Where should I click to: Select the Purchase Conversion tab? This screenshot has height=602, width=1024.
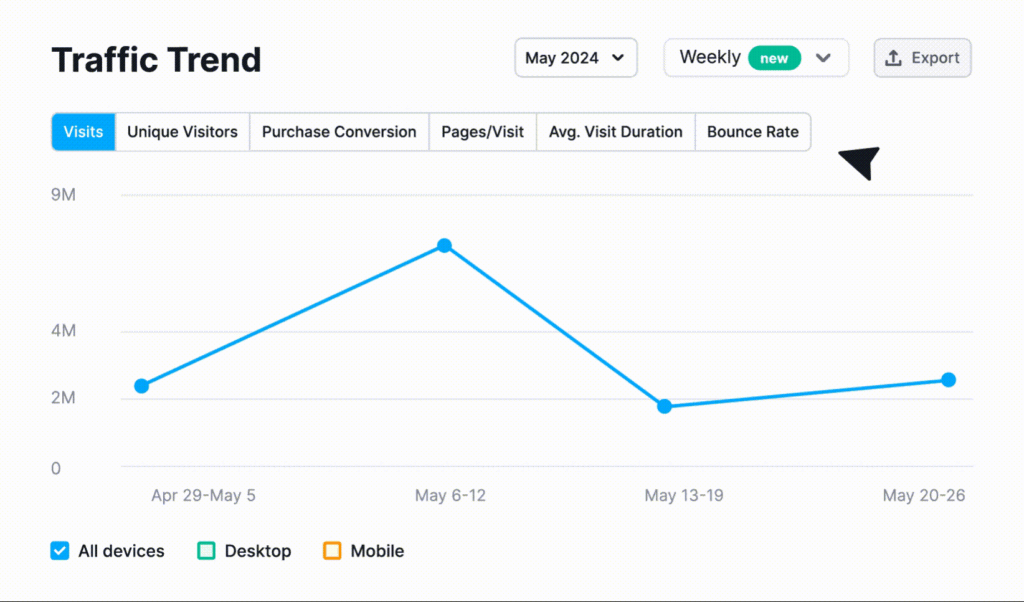click(x=339, y=132)
